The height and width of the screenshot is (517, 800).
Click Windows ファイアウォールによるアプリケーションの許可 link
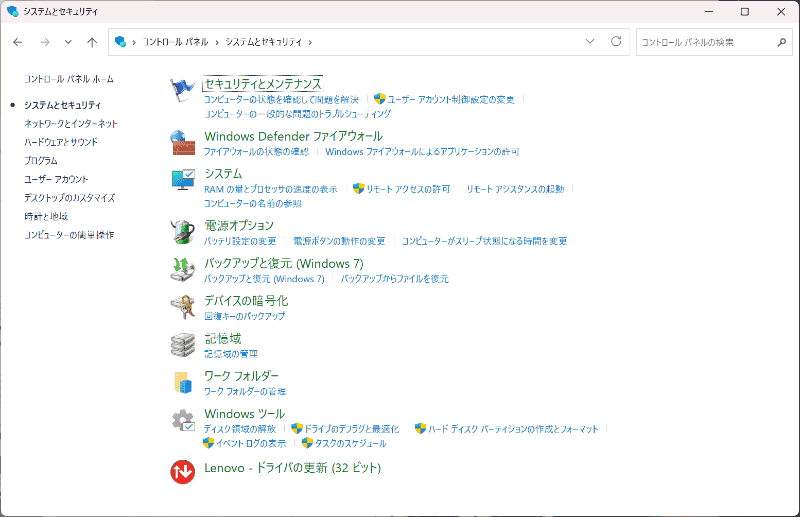click(422, 152)
